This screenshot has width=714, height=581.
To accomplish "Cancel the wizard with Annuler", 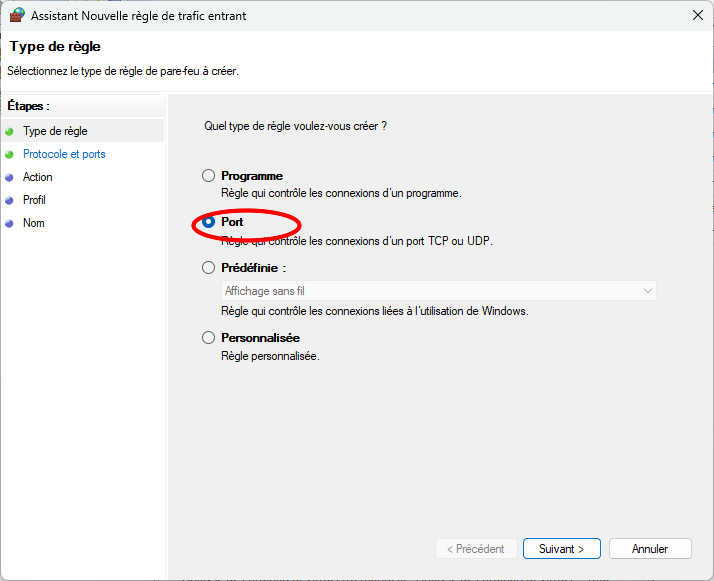I will [x=649, y=549].
